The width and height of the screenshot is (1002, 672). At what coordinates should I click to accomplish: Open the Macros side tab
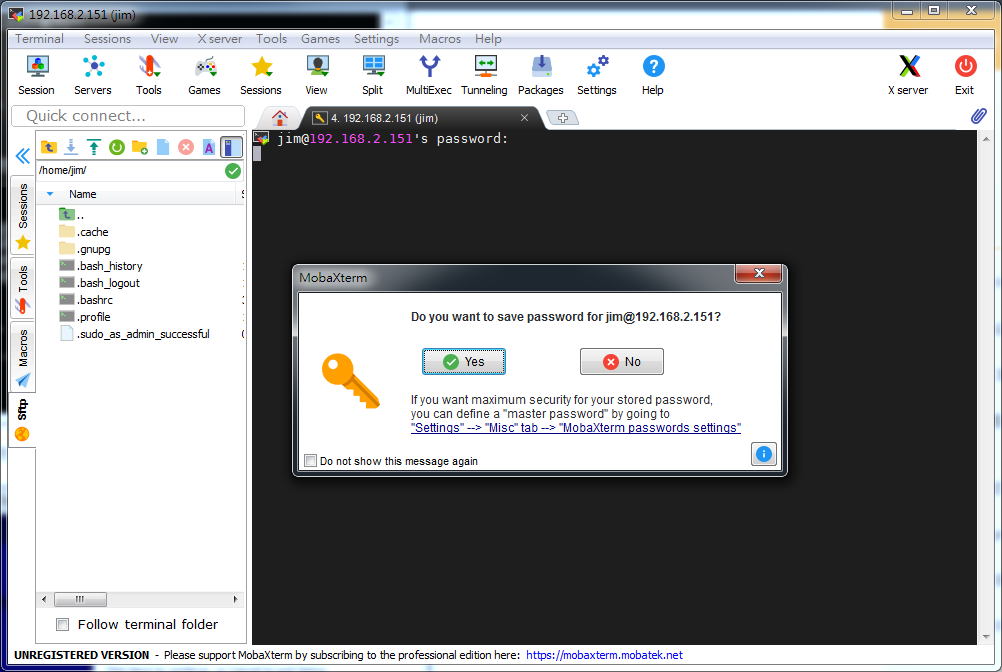click(x=23, y=356)
